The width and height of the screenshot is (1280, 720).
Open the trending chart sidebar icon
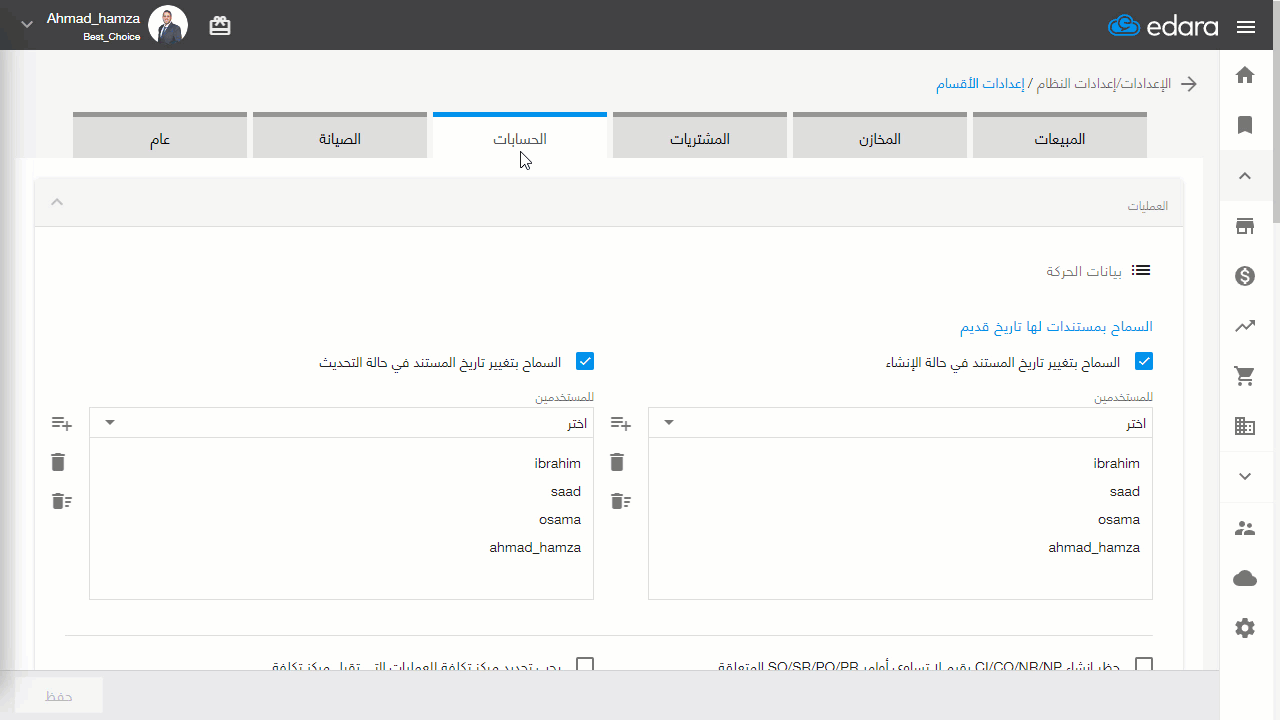point(1245,326)
